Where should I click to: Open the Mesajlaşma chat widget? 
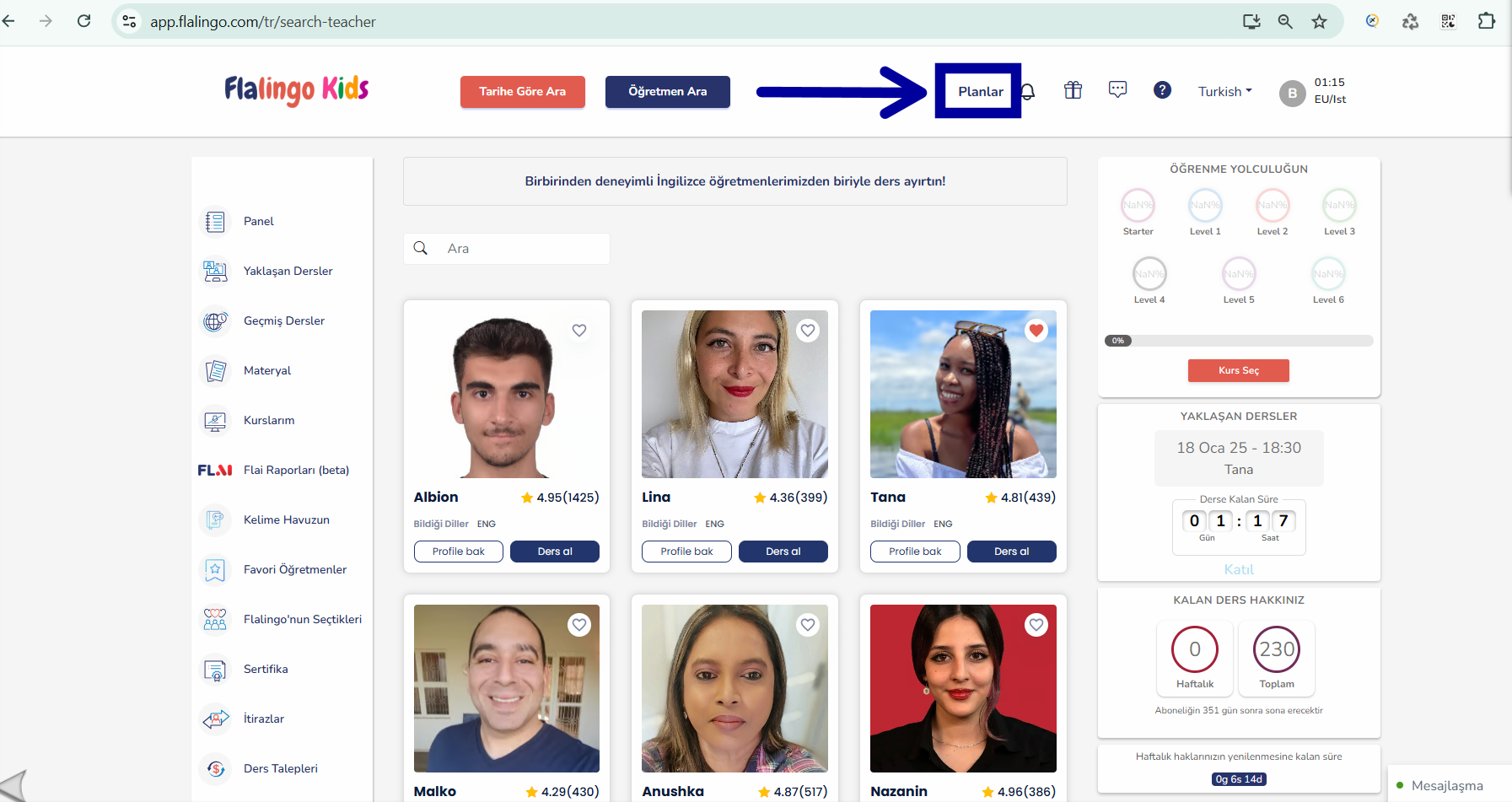[1448, 785]
